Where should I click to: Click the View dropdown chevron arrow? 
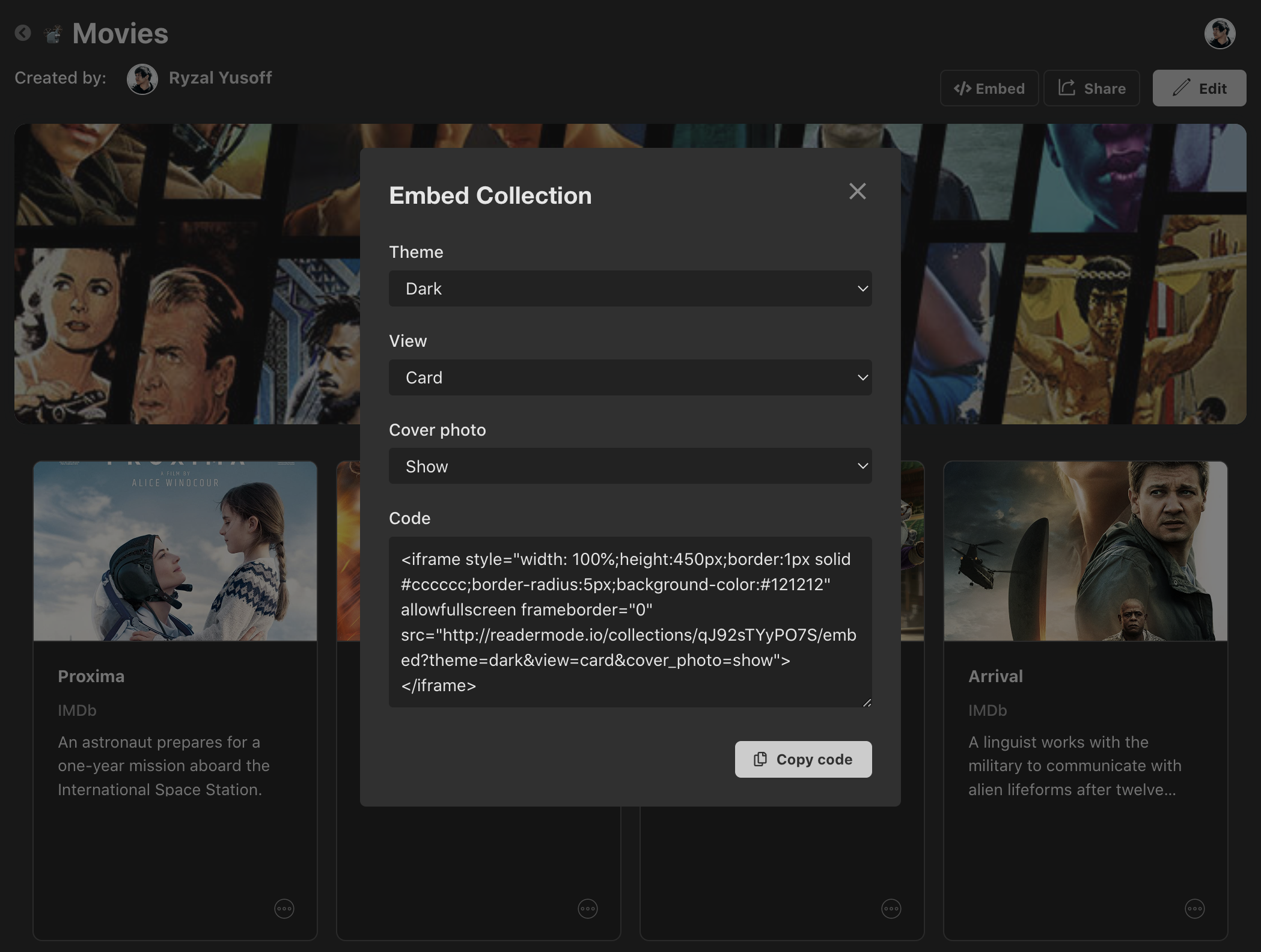point(863,377)
